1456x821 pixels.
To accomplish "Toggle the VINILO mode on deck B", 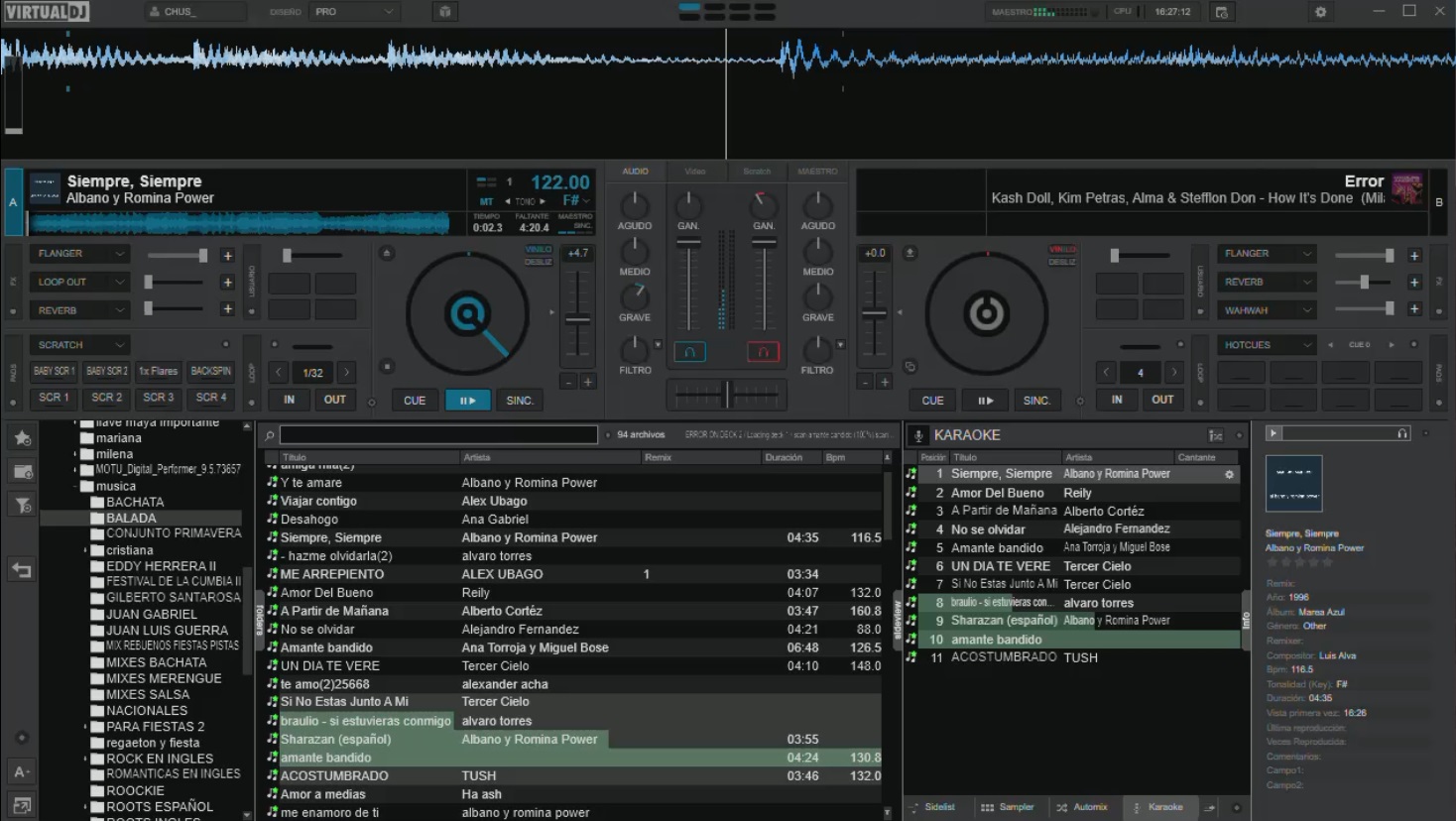I will 1062,250.
